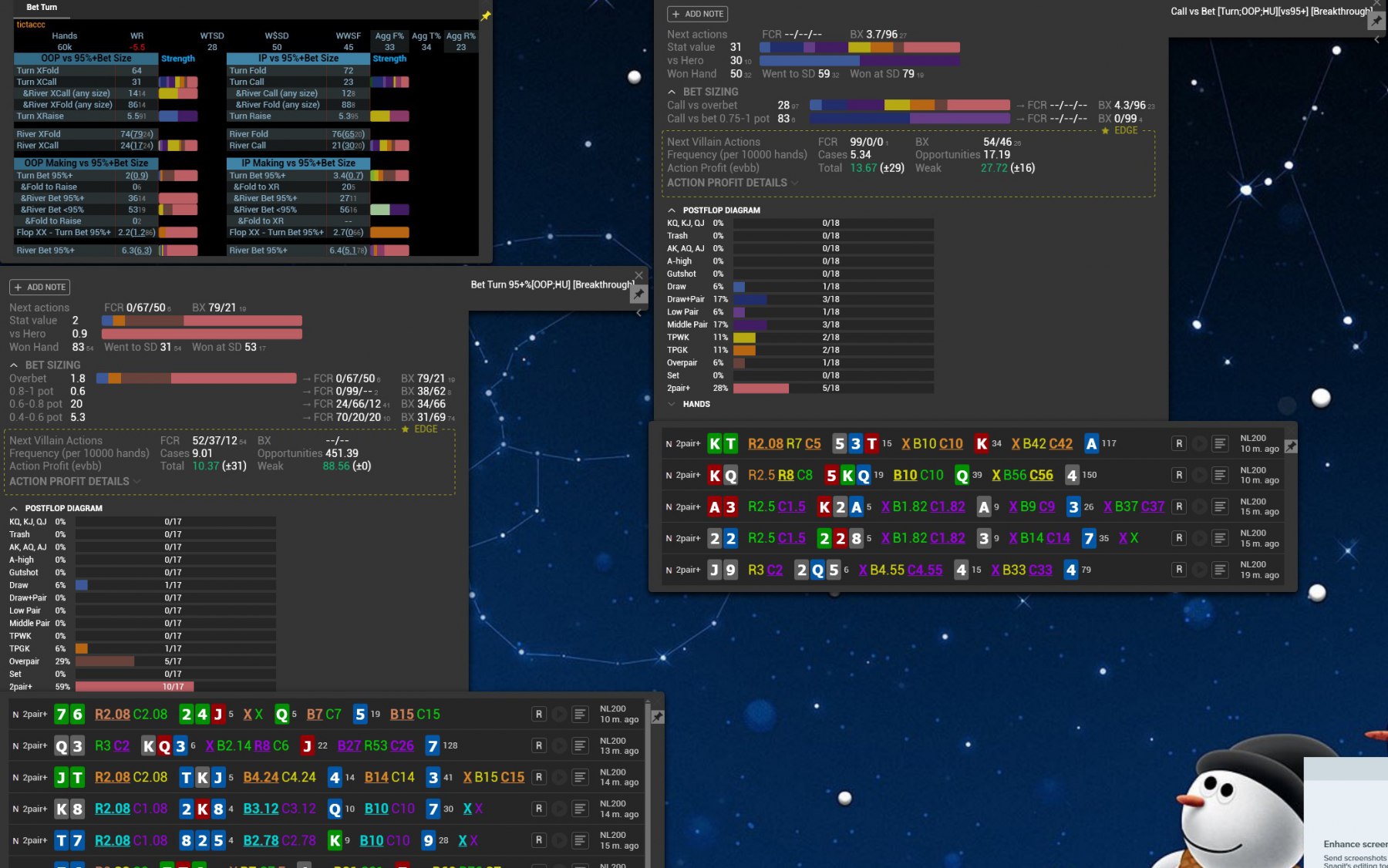Click the R replay icon for KQ hand
This screenshot has width=1388, height=868.
[1179, 476]
